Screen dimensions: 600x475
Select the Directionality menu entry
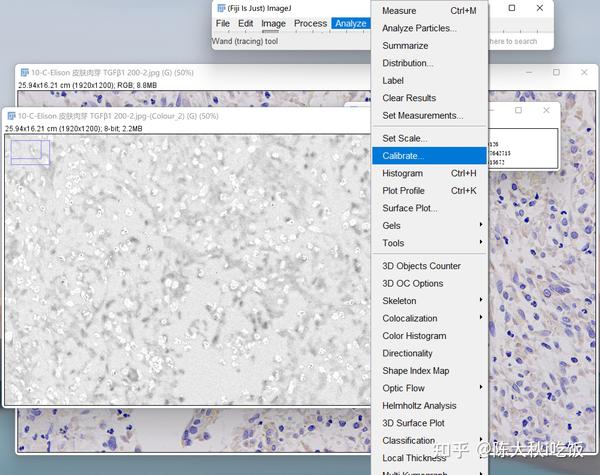[x=429, y=353]
